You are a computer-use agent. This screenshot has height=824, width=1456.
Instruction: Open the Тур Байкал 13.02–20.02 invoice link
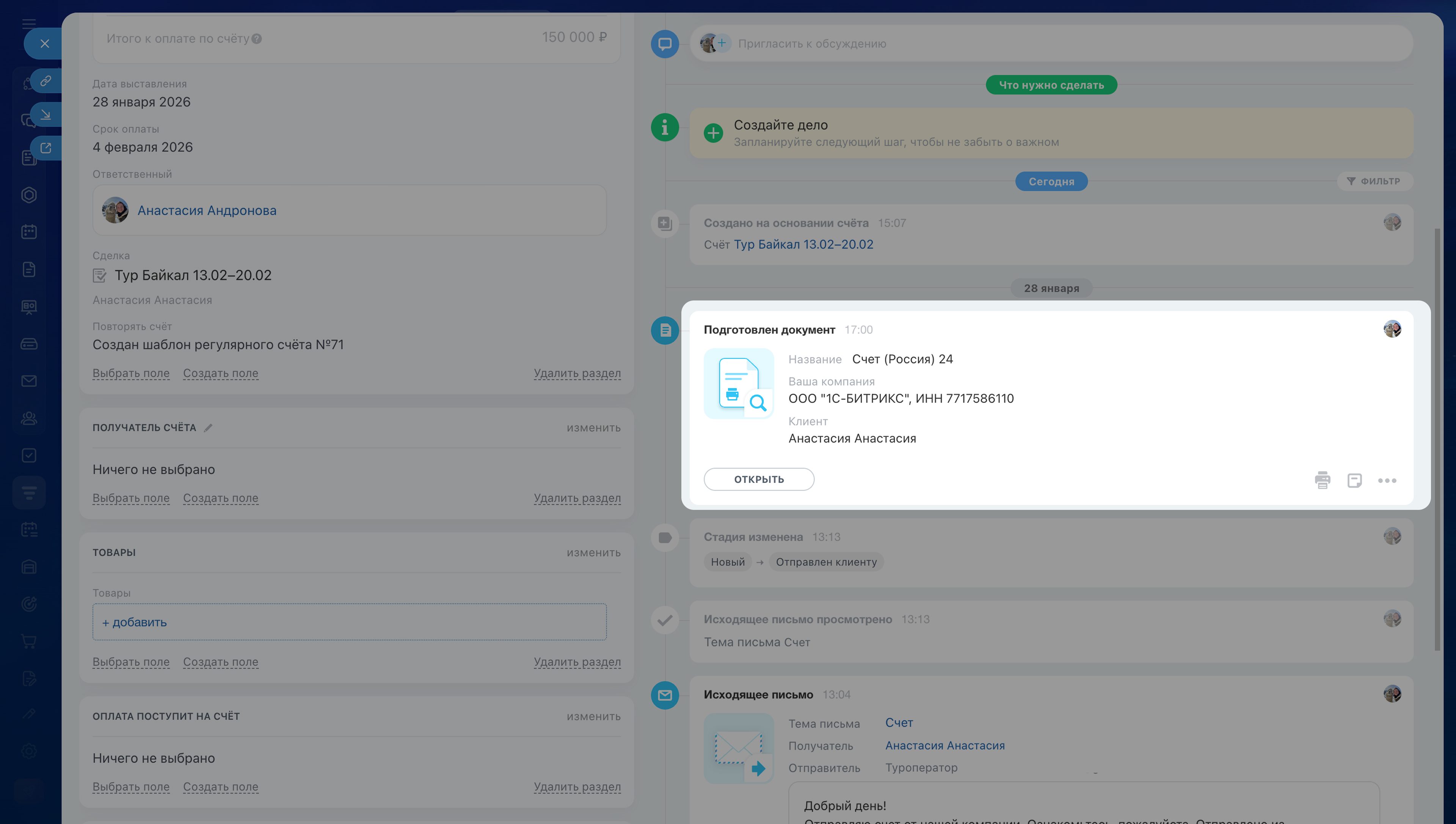coord(803,244)
